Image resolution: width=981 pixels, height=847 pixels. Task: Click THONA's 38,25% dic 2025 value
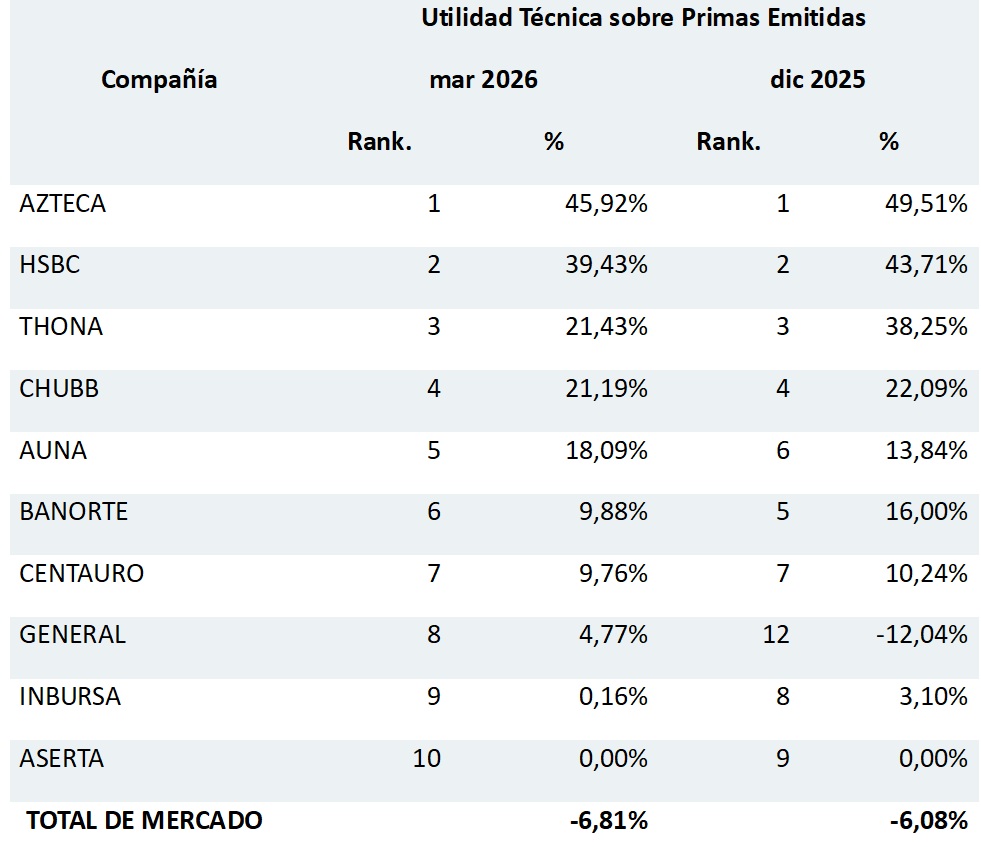click(927, 327)
